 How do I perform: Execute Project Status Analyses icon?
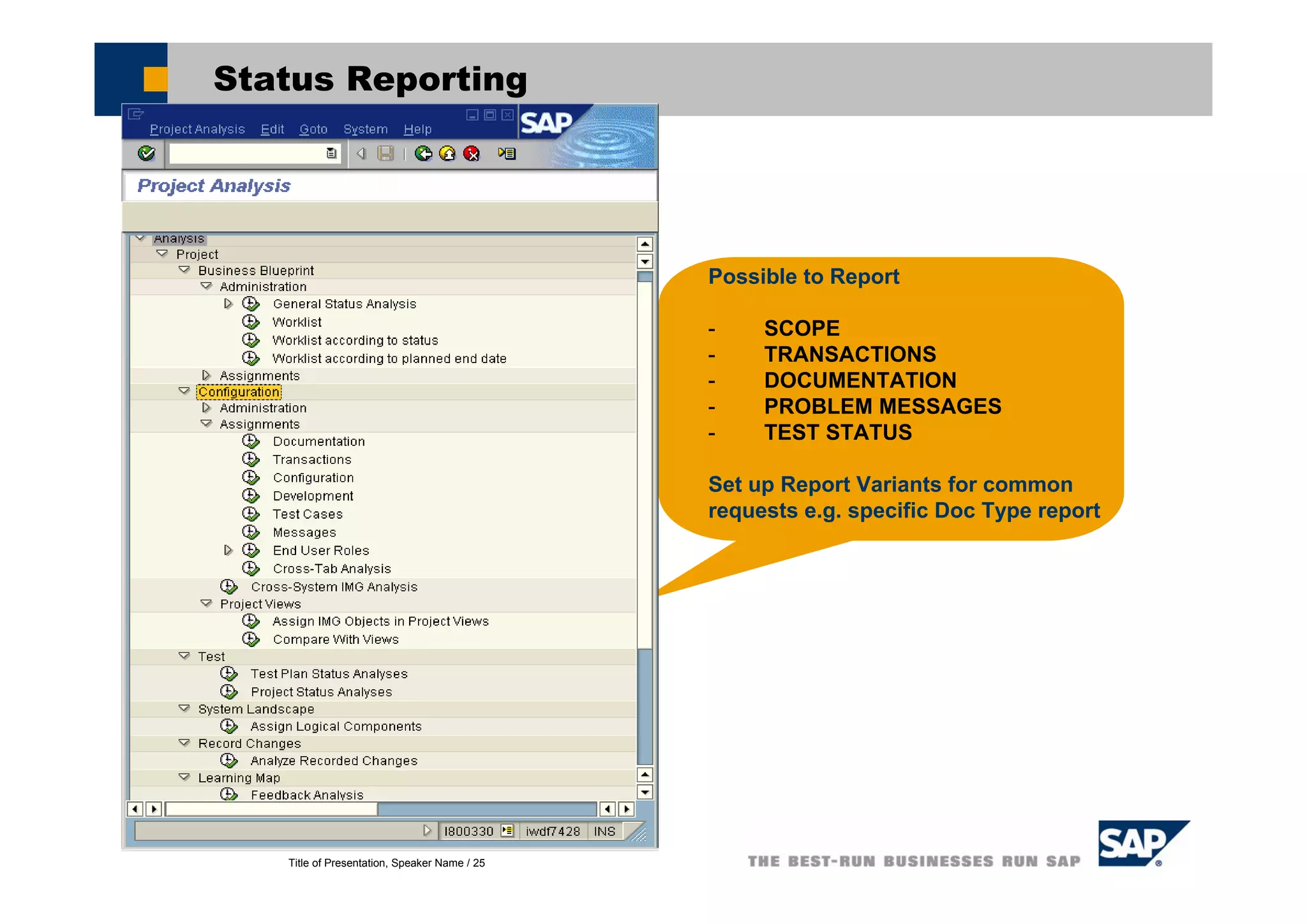[x=228, y=692]
